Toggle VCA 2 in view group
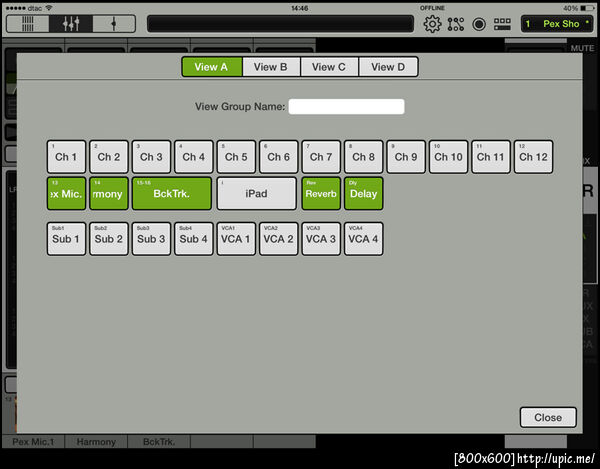Screen dimensions: 600x469 (279, 239)
